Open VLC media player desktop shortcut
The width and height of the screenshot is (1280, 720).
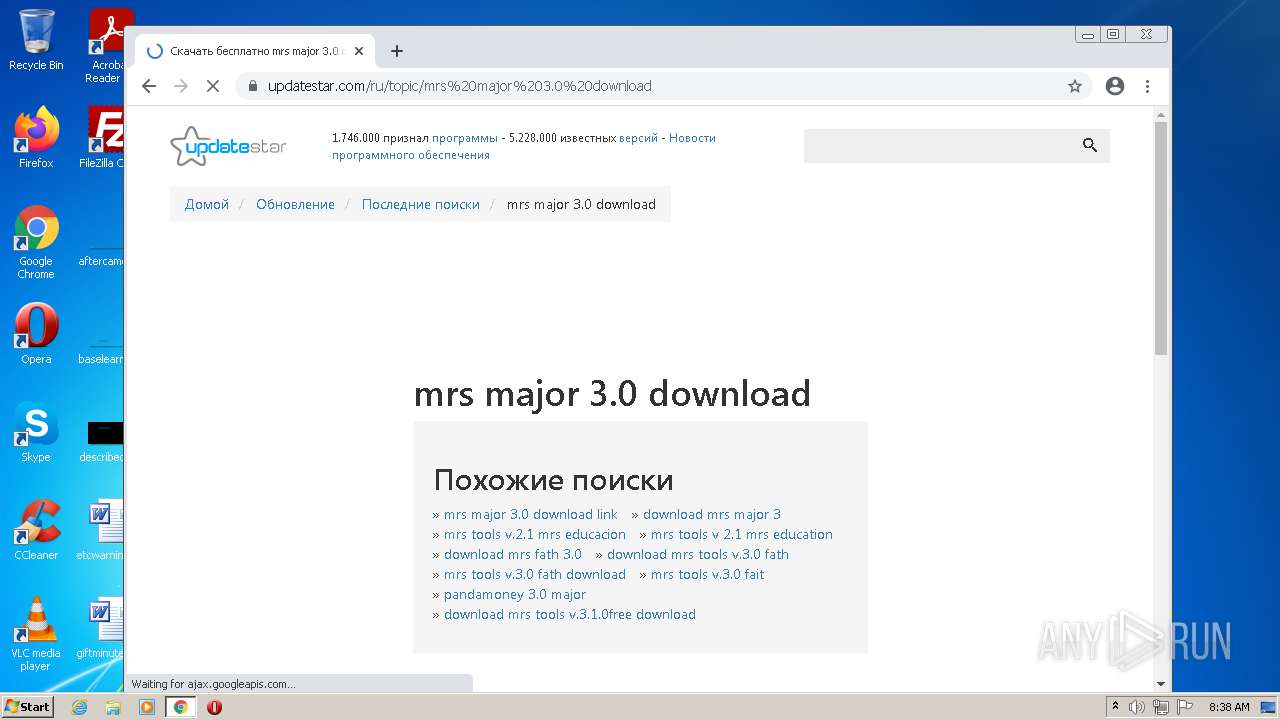(x=36, y=634)
